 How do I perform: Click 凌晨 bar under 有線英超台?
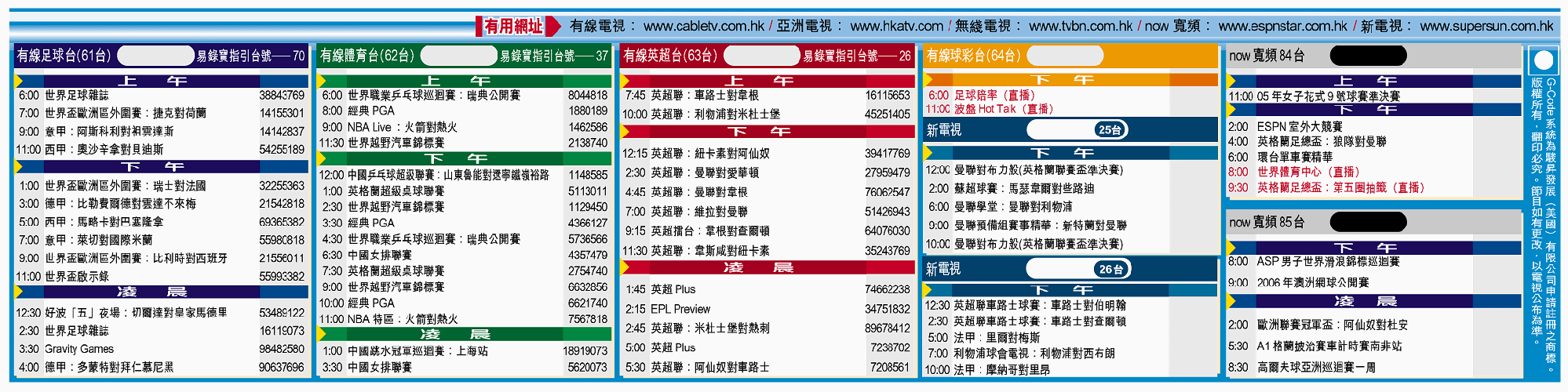[x=768, y=267]
